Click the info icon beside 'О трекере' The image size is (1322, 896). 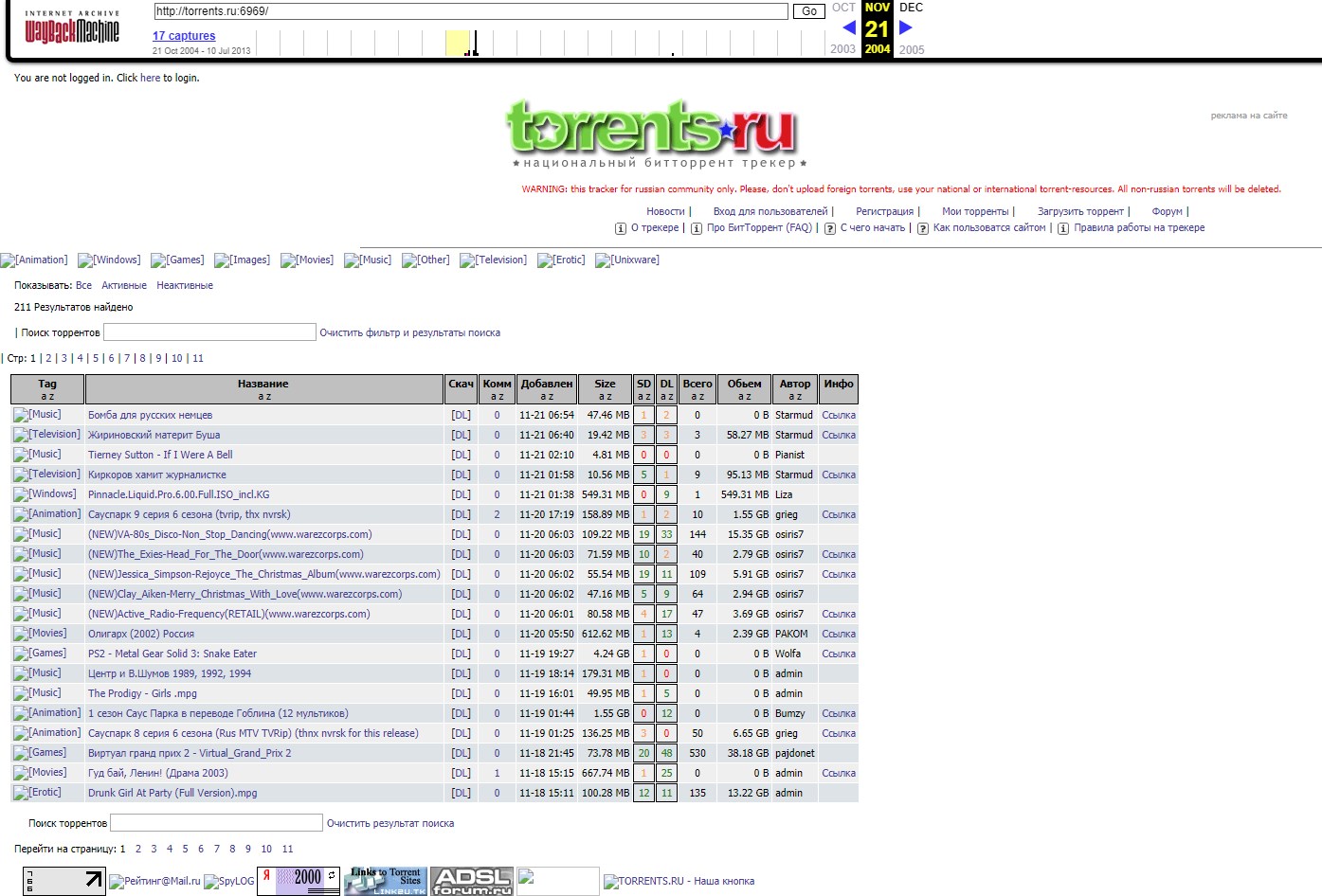click(x=621, y=228)
